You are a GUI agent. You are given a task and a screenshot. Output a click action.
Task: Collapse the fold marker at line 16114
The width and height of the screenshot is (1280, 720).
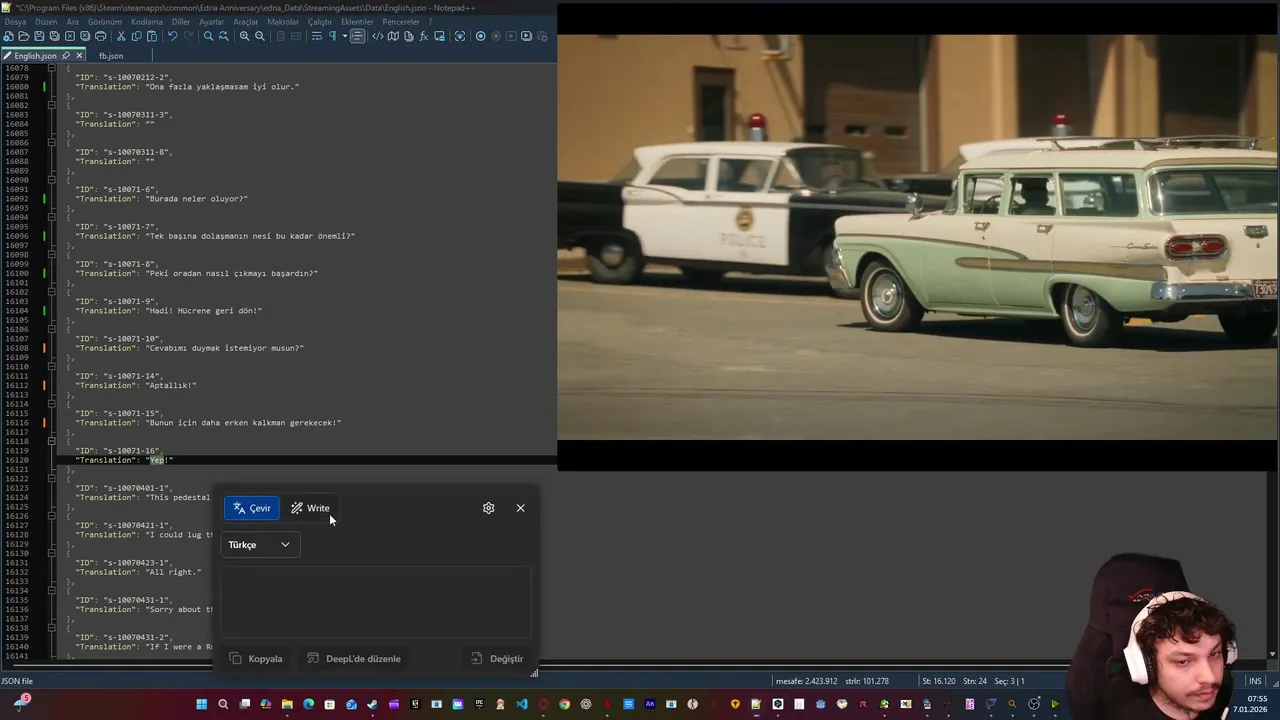click(x=52, y=404)
